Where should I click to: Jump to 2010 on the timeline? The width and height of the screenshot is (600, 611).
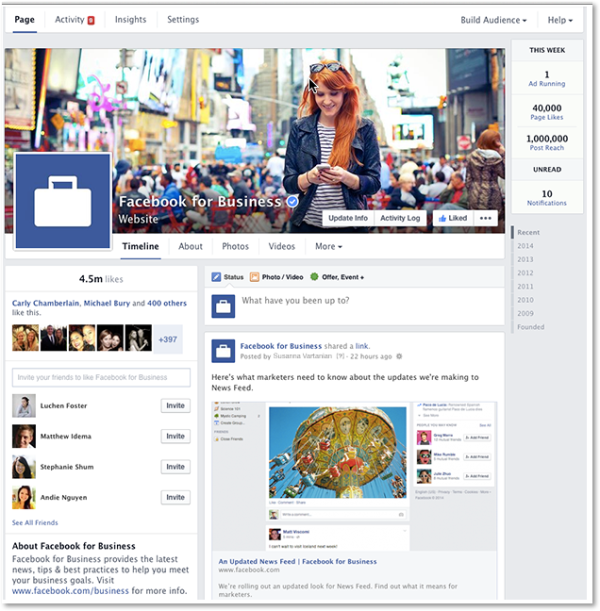525,300
